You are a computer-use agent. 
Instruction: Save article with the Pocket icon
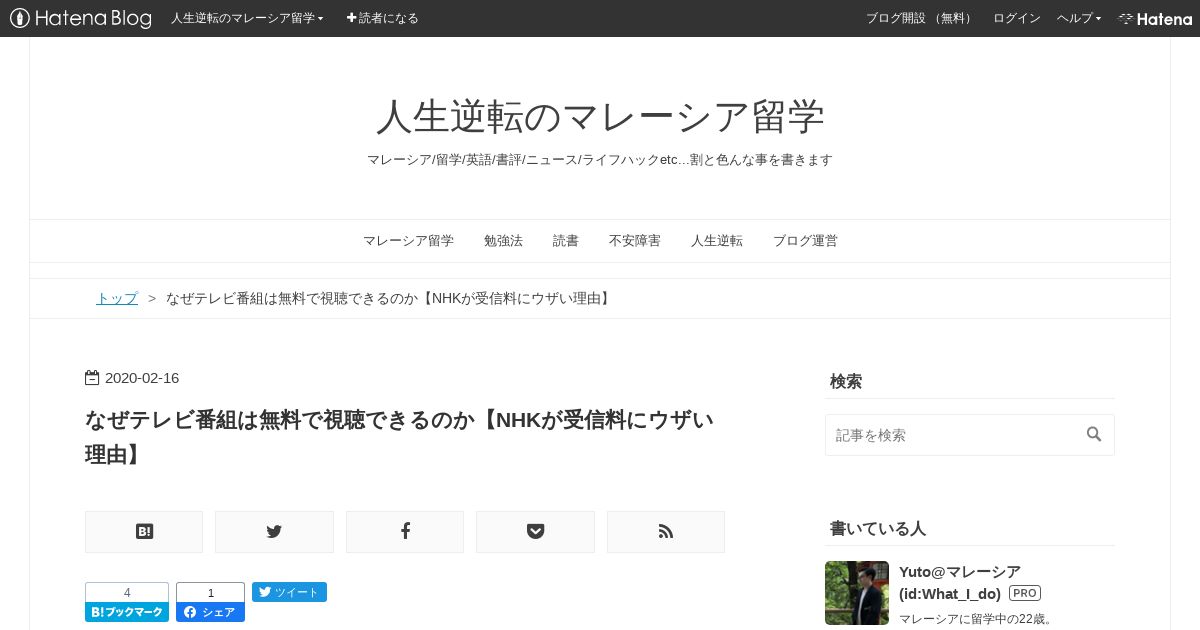click(x=535, y=532)
